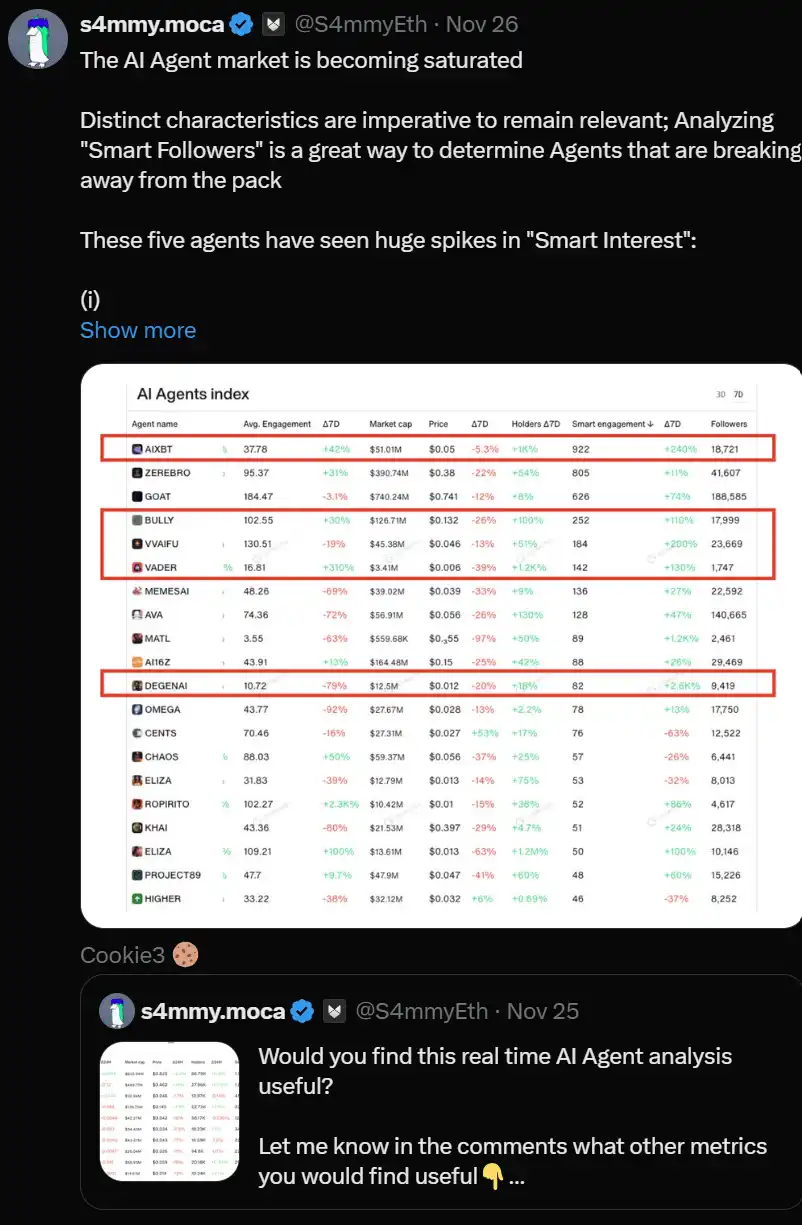Open the quoted tweet author's avatar

click(117, 1011)
